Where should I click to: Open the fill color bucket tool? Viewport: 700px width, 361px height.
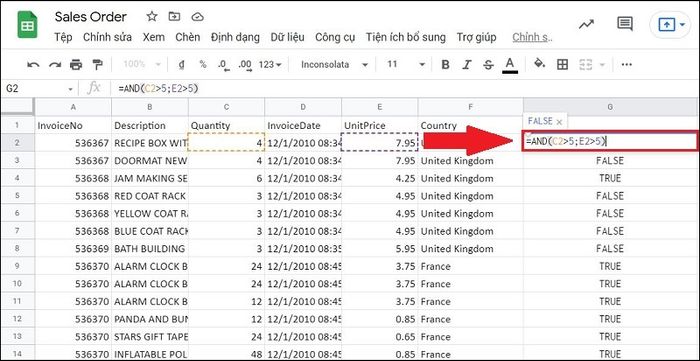540,64
